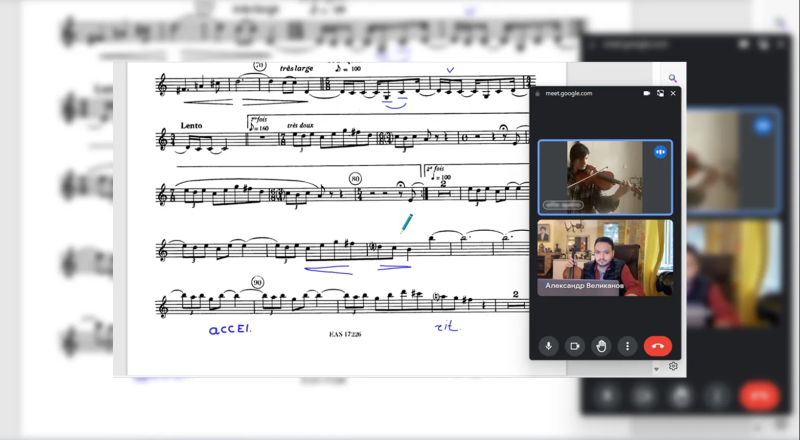Close the meet.google.com floating window
Viewport: 800px width, 440px height.
point(673,93)
